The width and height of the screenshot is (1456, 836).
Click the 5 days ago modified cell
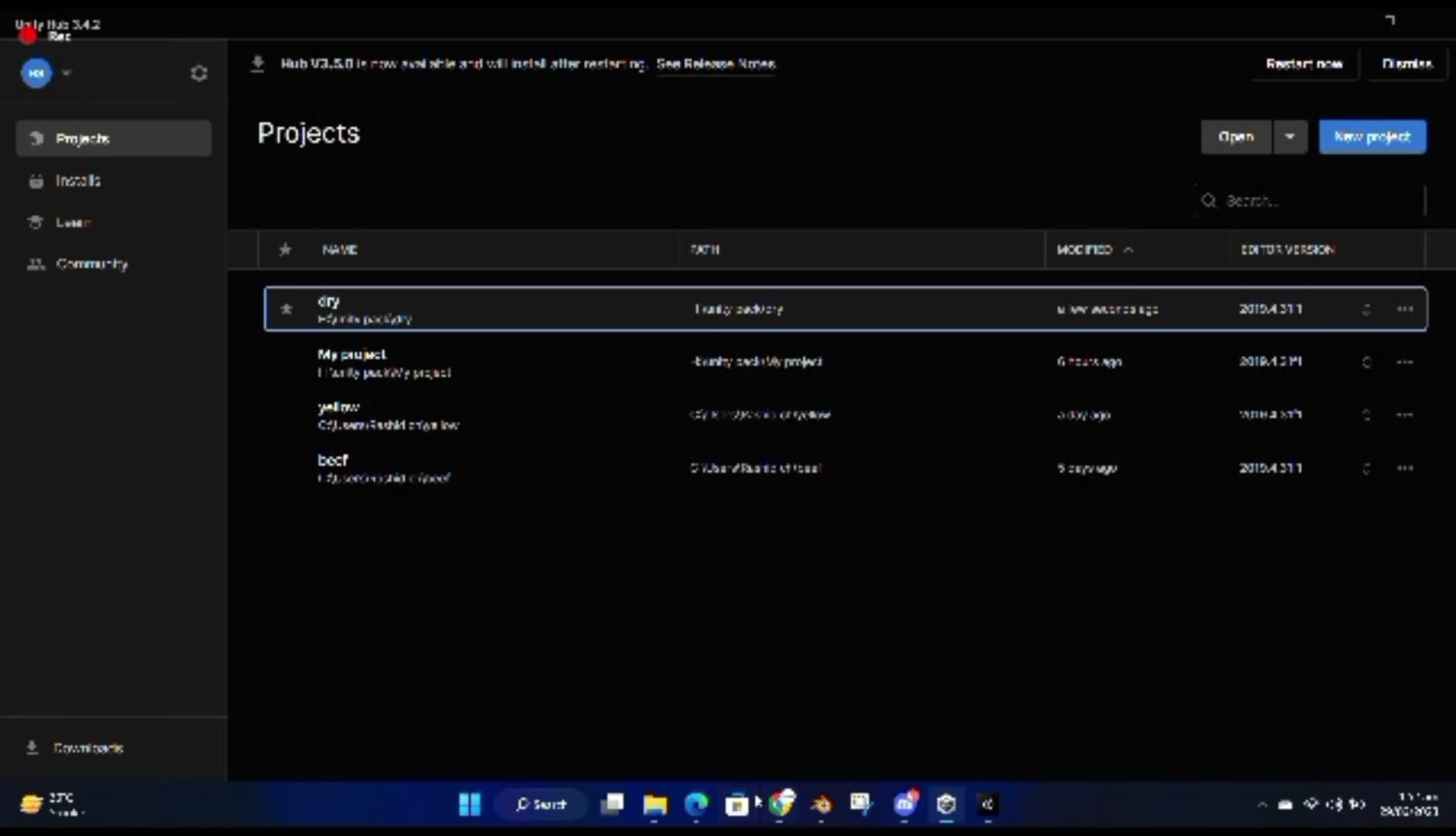pyautogui.click(x=1087, y=468)
